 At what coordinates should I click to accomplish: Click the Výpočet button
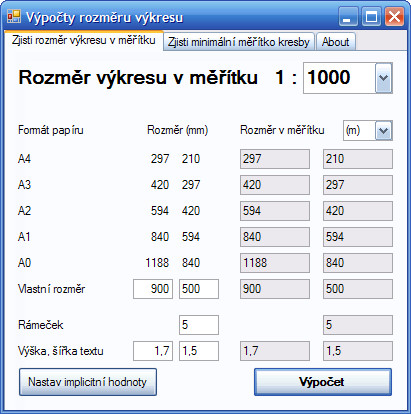tap(323, 382)
